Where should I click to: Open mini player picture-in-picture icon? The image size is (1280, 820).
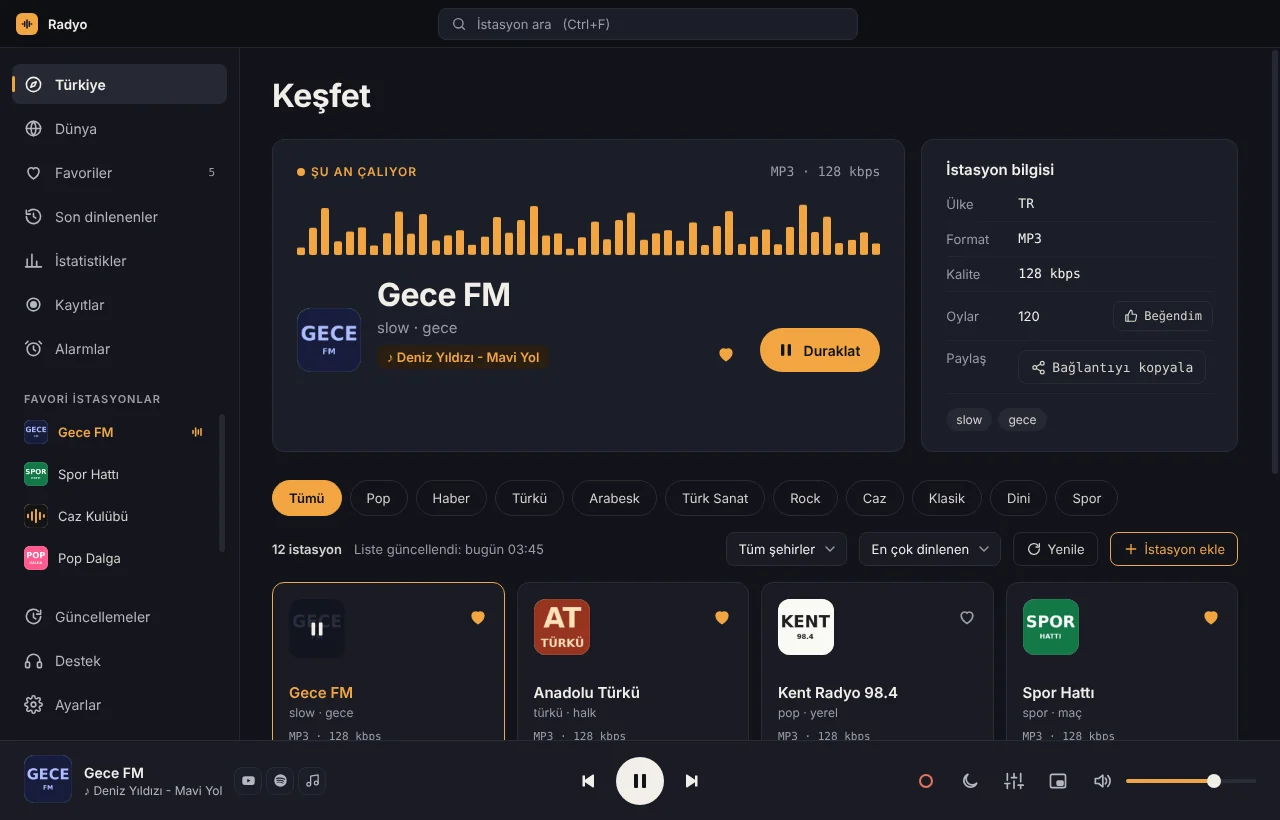click(x=1058, y=781)
